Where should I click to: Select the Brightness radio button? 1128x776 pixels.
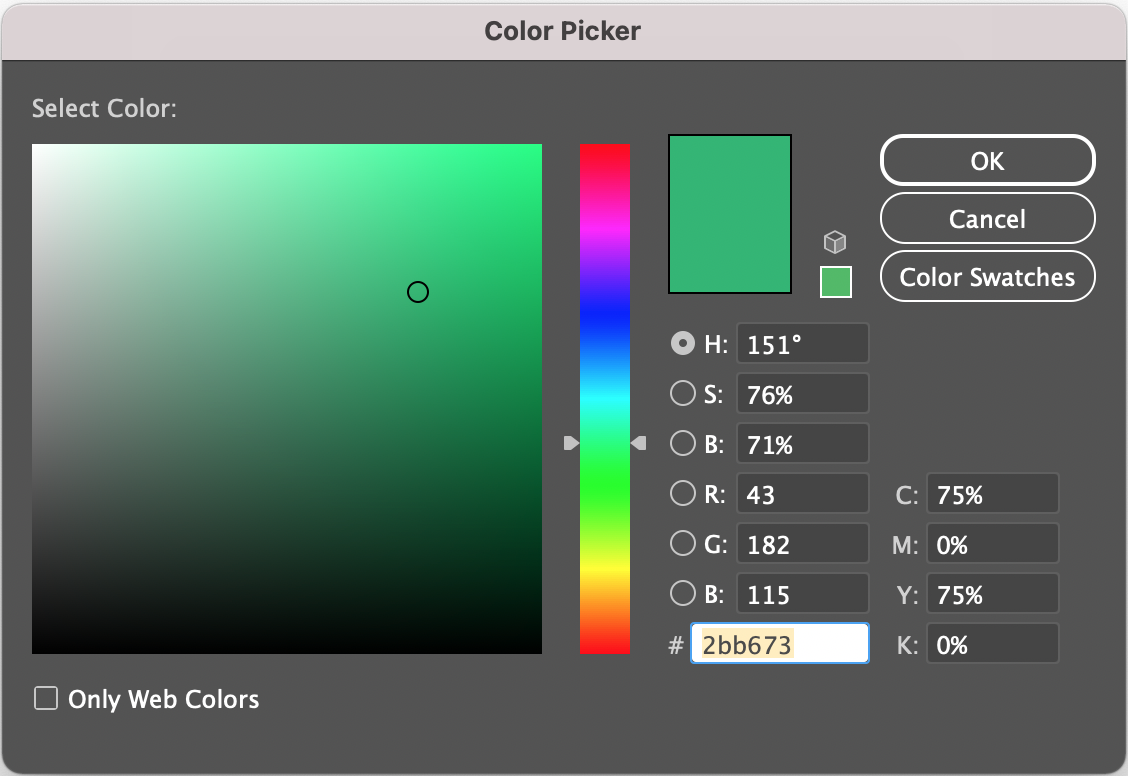(x=682, y=443)
